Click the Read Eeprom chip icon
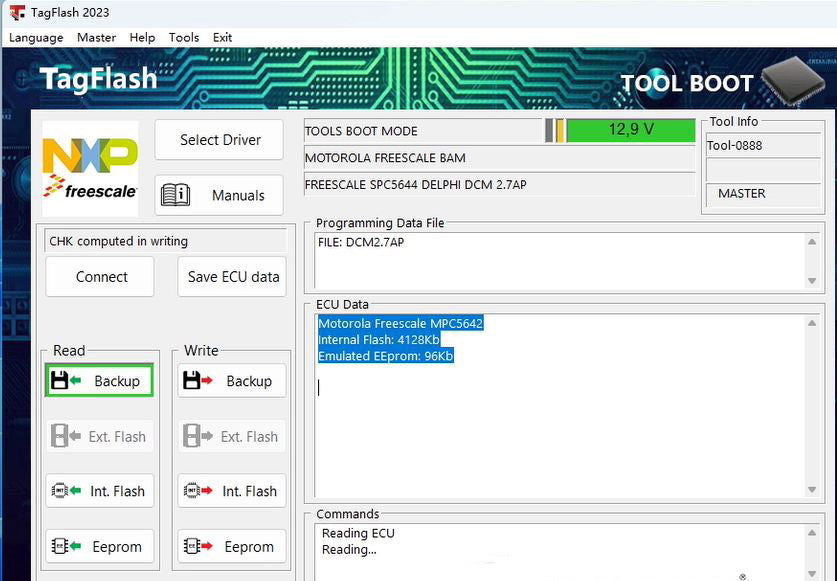This screenshot has width=837, height=581. pos(66,546)
